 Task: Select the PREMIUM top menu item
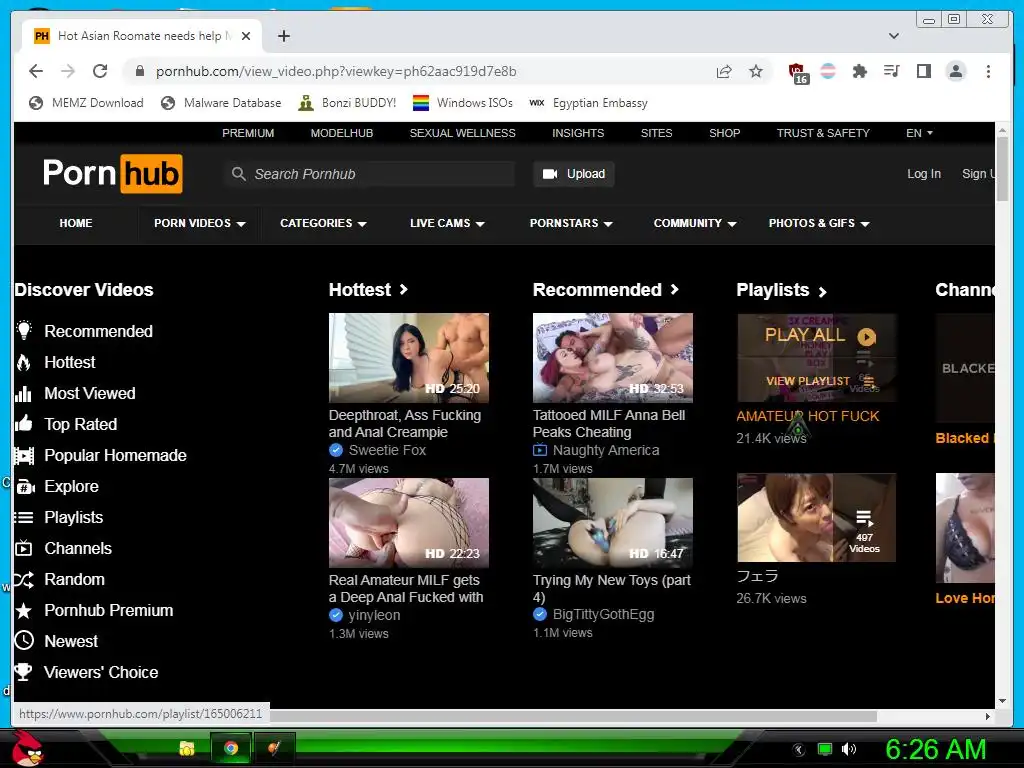pos(248,133)
